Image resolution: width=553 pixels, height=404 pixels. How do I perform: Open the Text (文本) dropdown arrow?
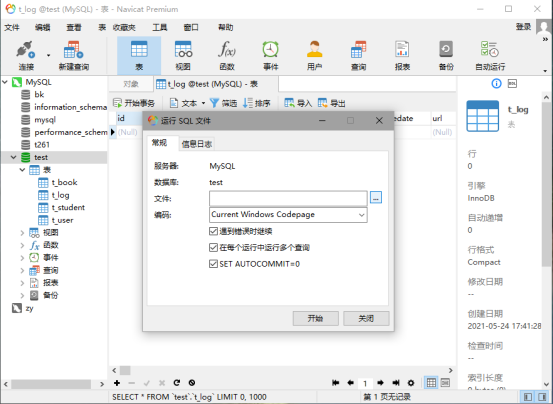point(203,103)
